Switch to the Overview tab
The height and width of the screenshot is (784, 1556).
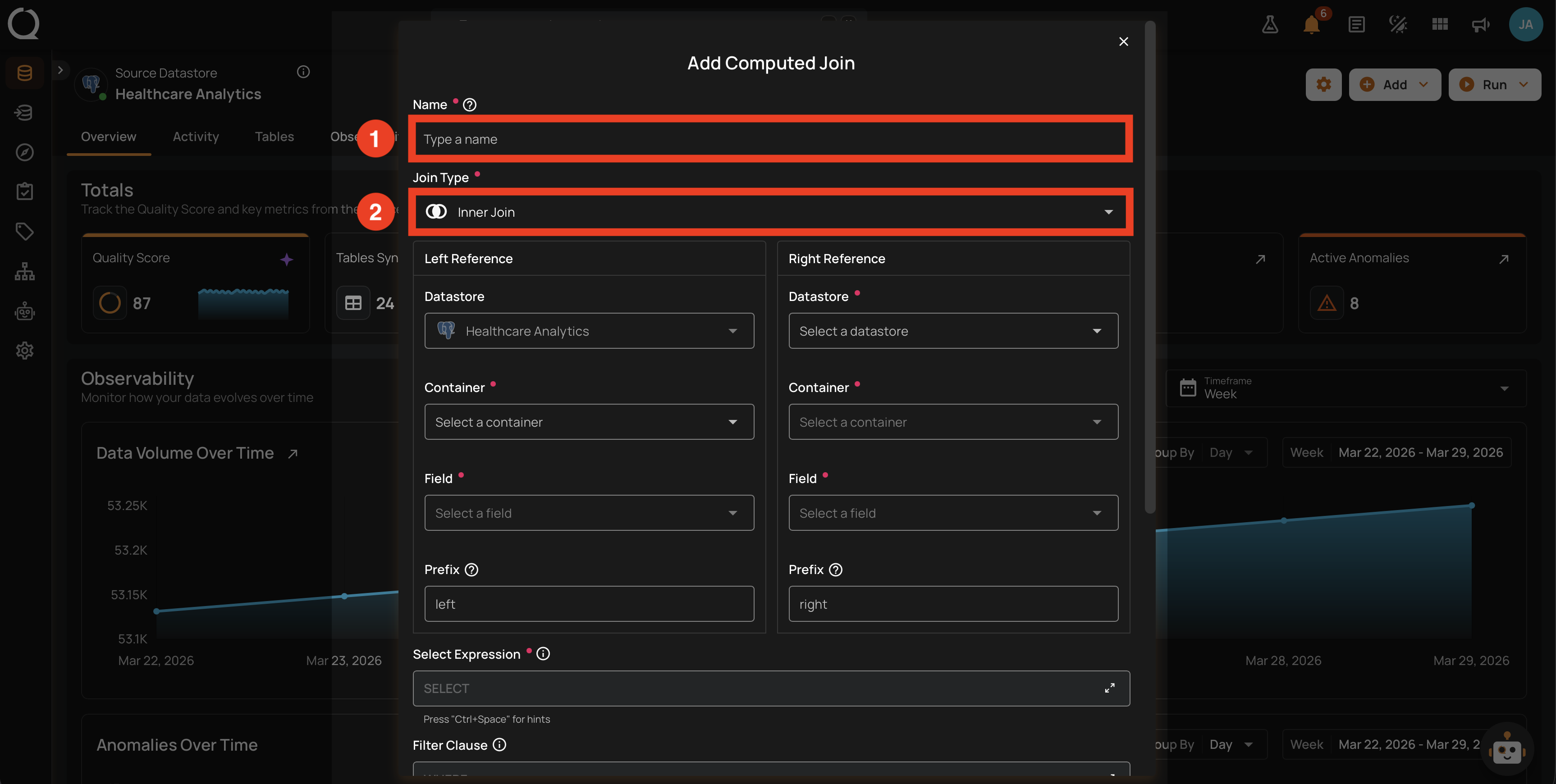point(109,137)
